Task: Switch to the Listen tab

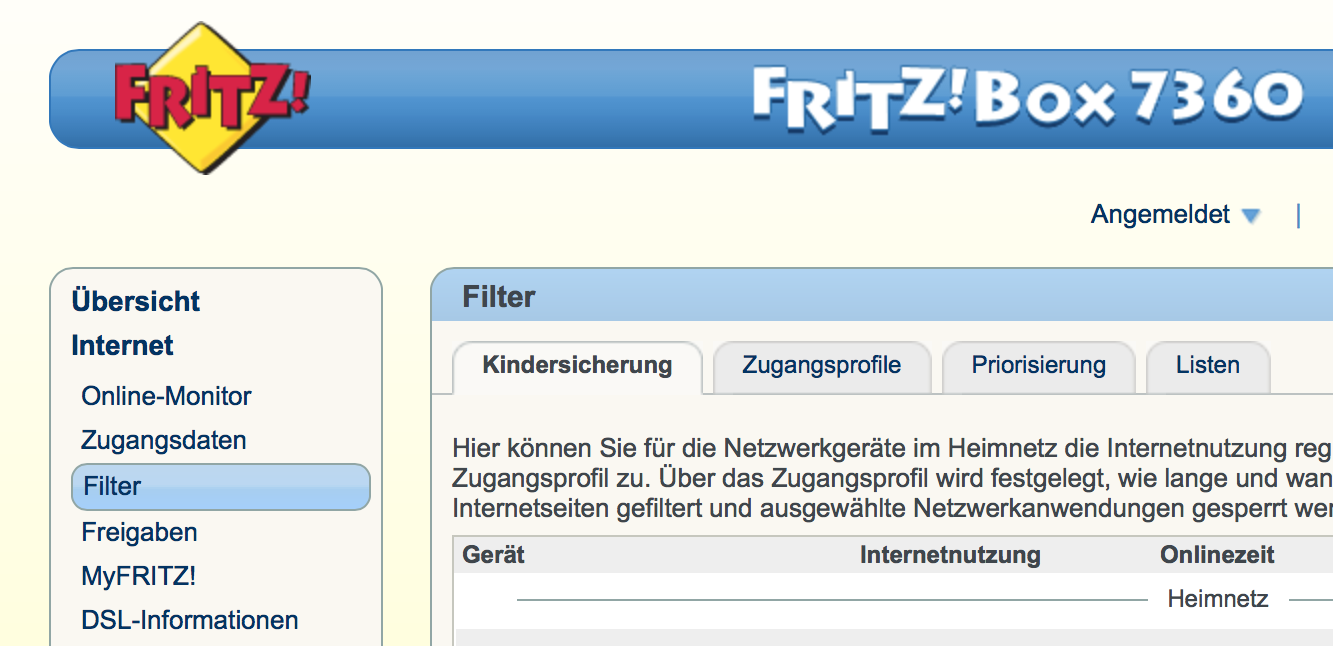Action: [1208, 366]
